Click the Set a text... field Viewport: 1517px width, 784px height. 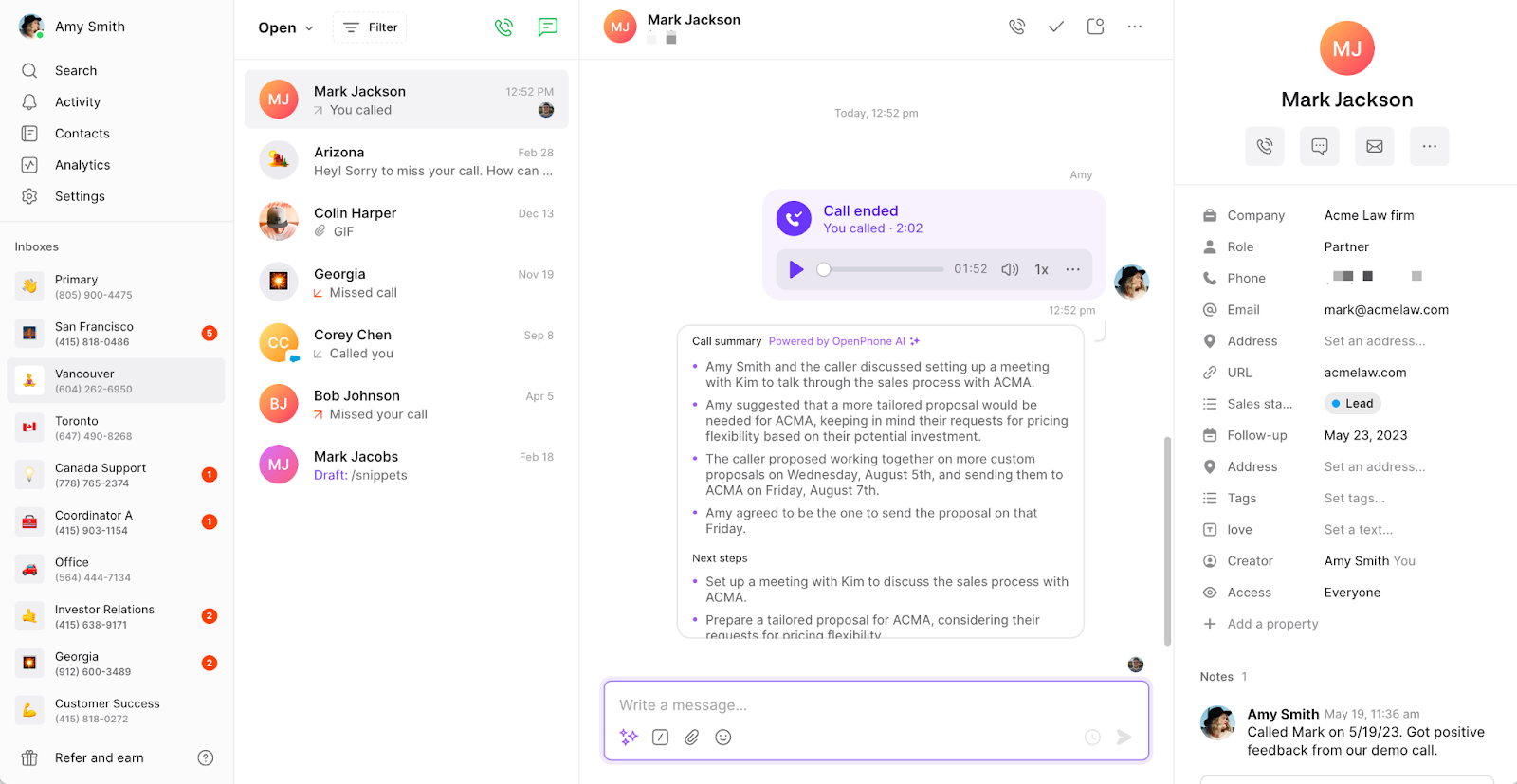pyautogui.click(x=1359, y=529)
